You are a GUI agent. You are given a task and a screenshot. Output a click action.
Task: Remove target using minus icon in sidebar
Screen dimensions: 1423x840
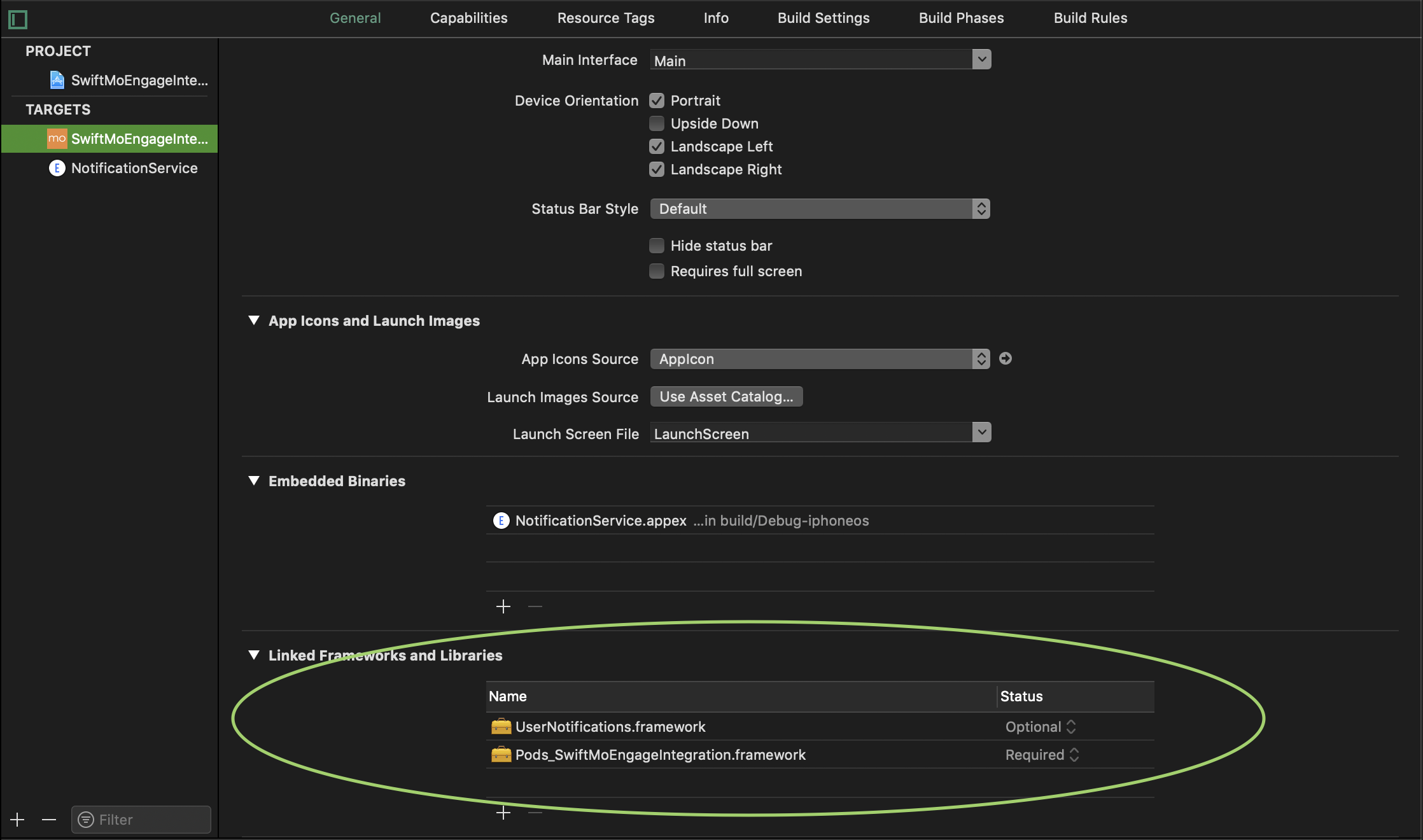[49, 820]
